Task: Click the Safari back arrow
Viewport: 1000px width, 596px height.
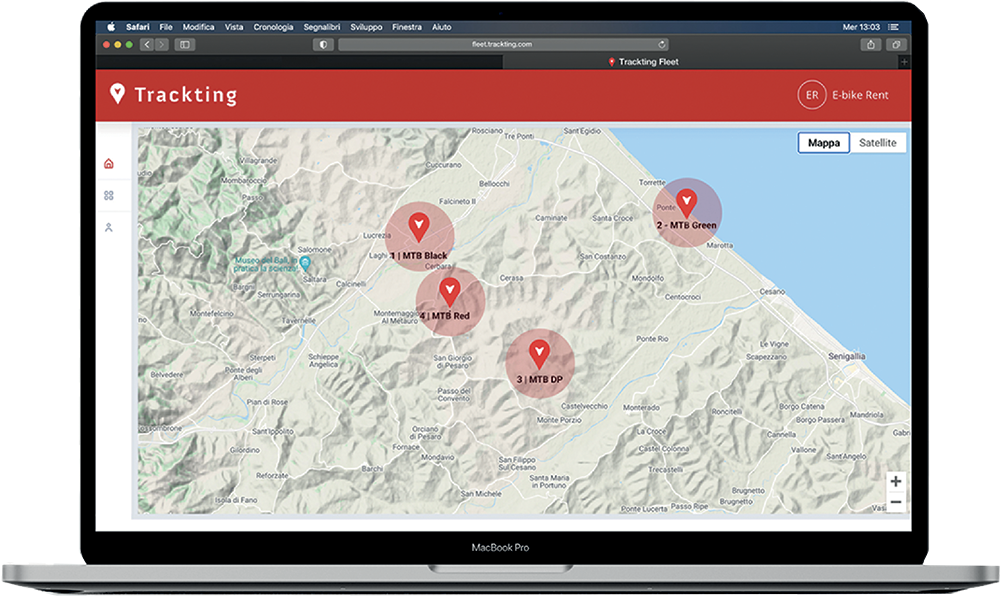Action: pos(147,45)
